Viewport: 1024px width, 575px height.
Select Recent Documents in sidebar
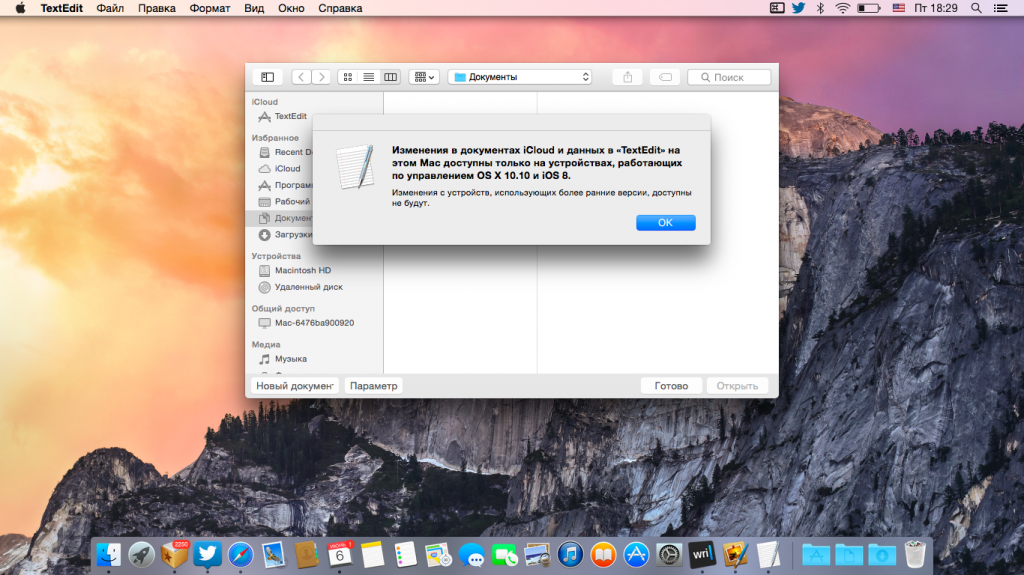click(x=285, y=152)
